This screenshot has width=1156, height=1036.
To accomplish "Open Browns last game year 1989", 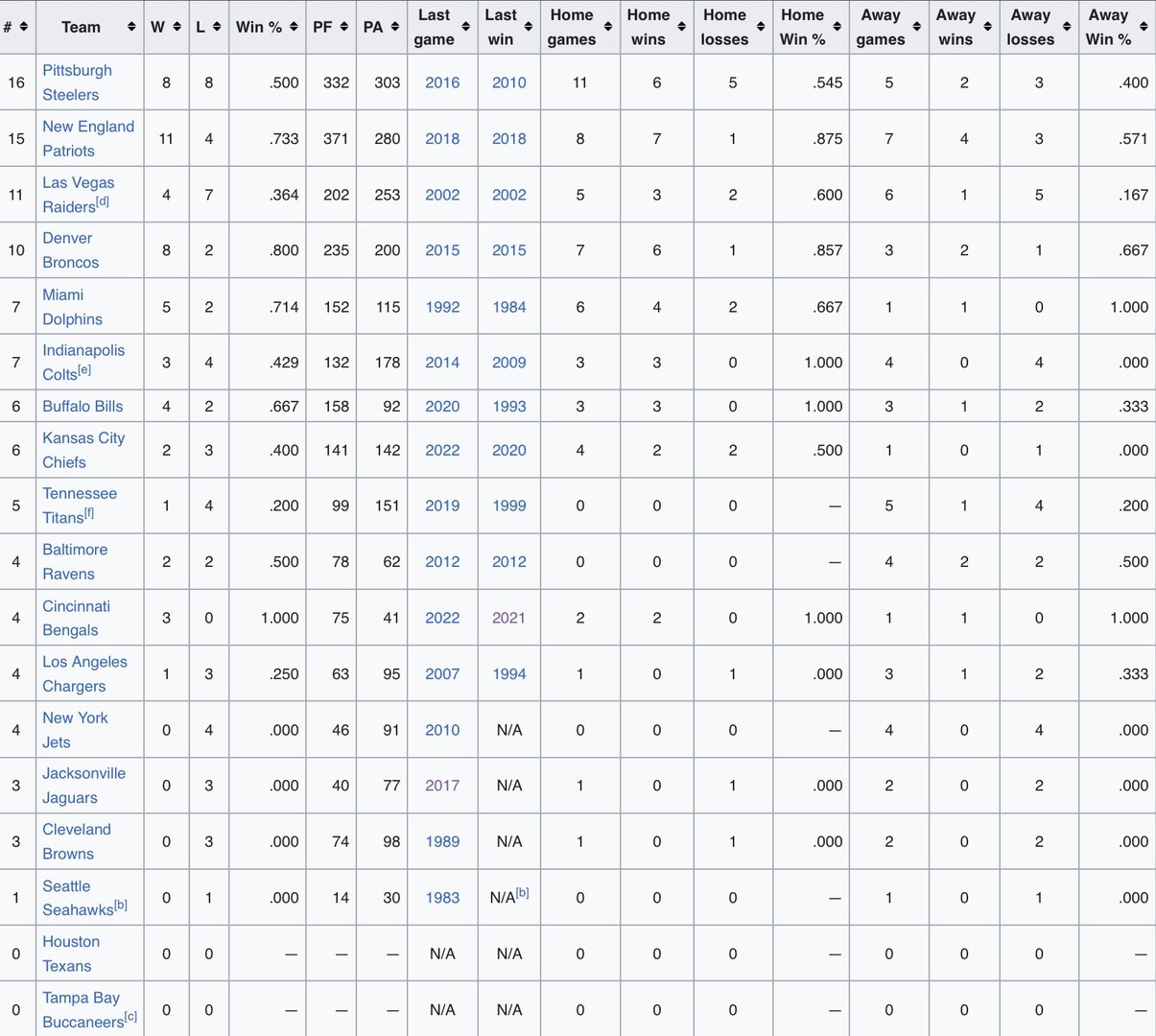I will [442, 841].
